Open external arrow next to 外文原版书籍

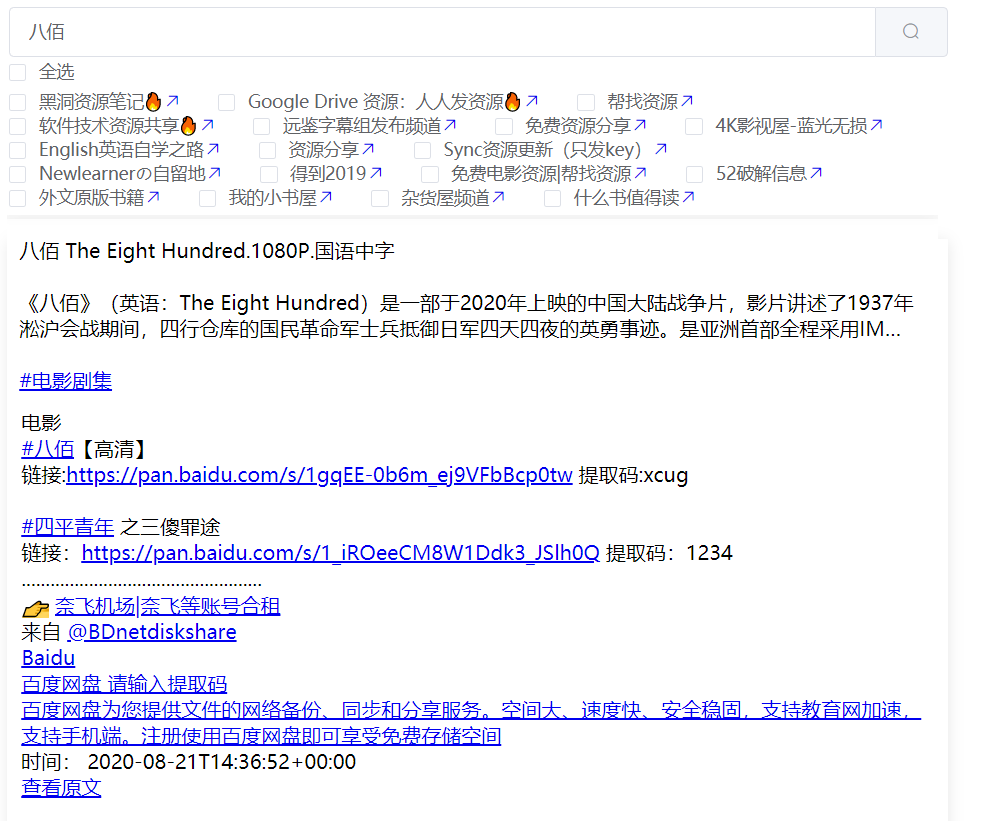click(x=153, y=198)
